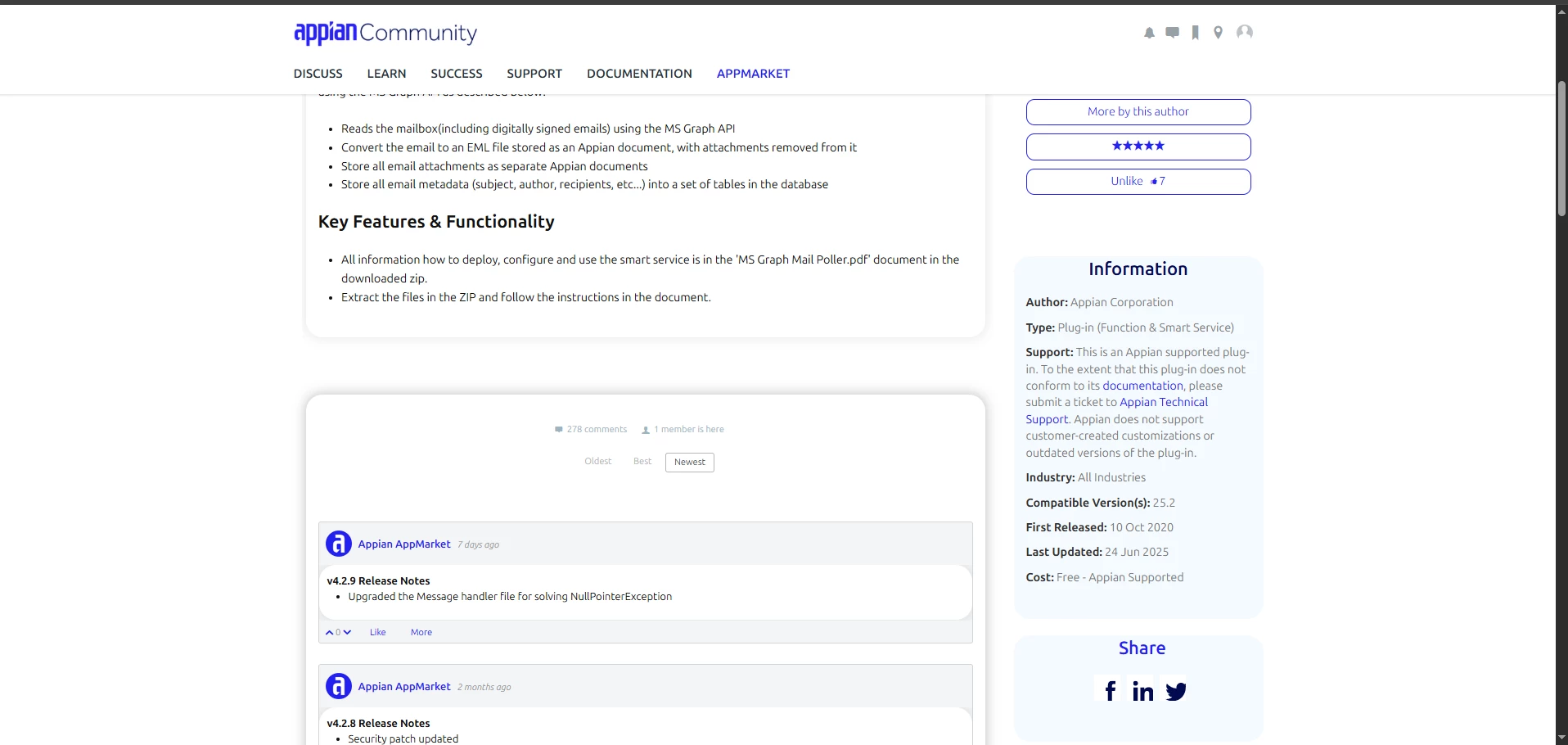Screen dimensions: 1568x745
Task: Click the Author: Appian Corporation line
Action: (1100, 303)
